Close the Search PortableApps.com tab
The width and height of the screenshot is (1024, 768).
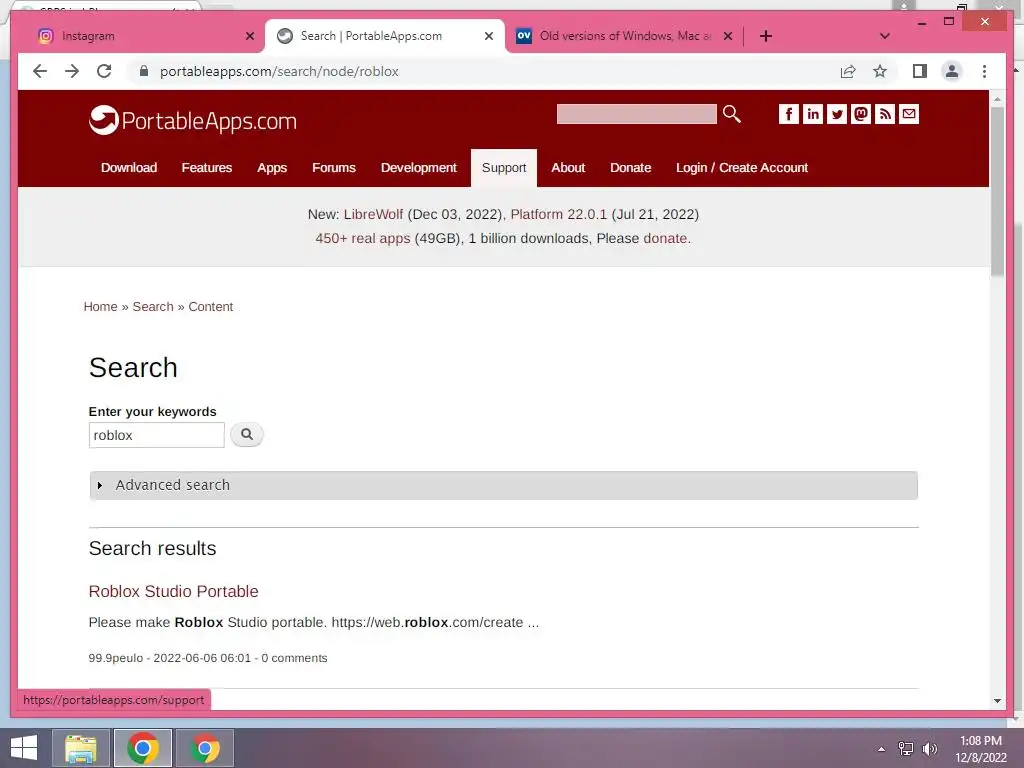tap(488, 36)
